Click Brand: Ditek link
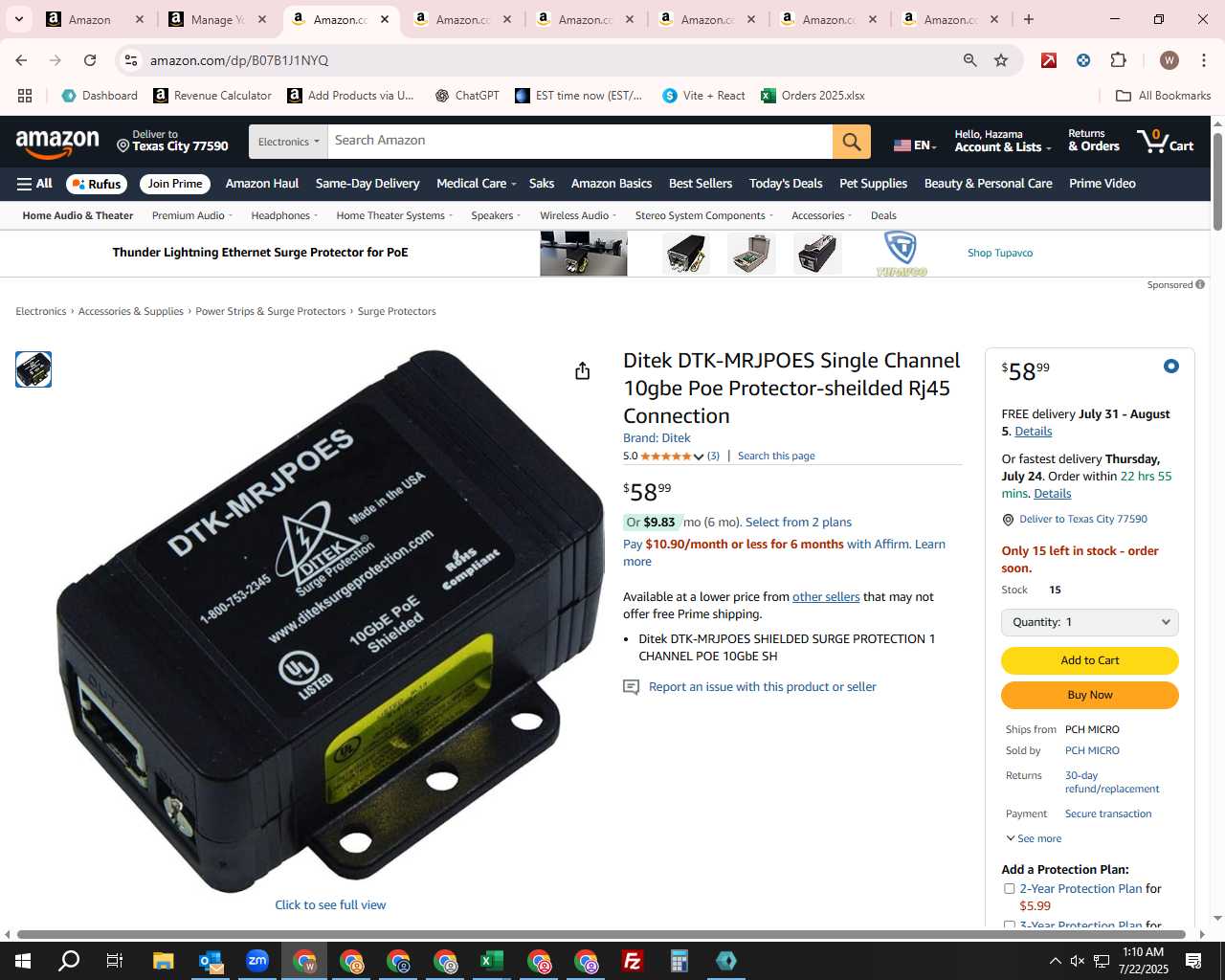The image size is (1225, 980). tap(657, 438)
